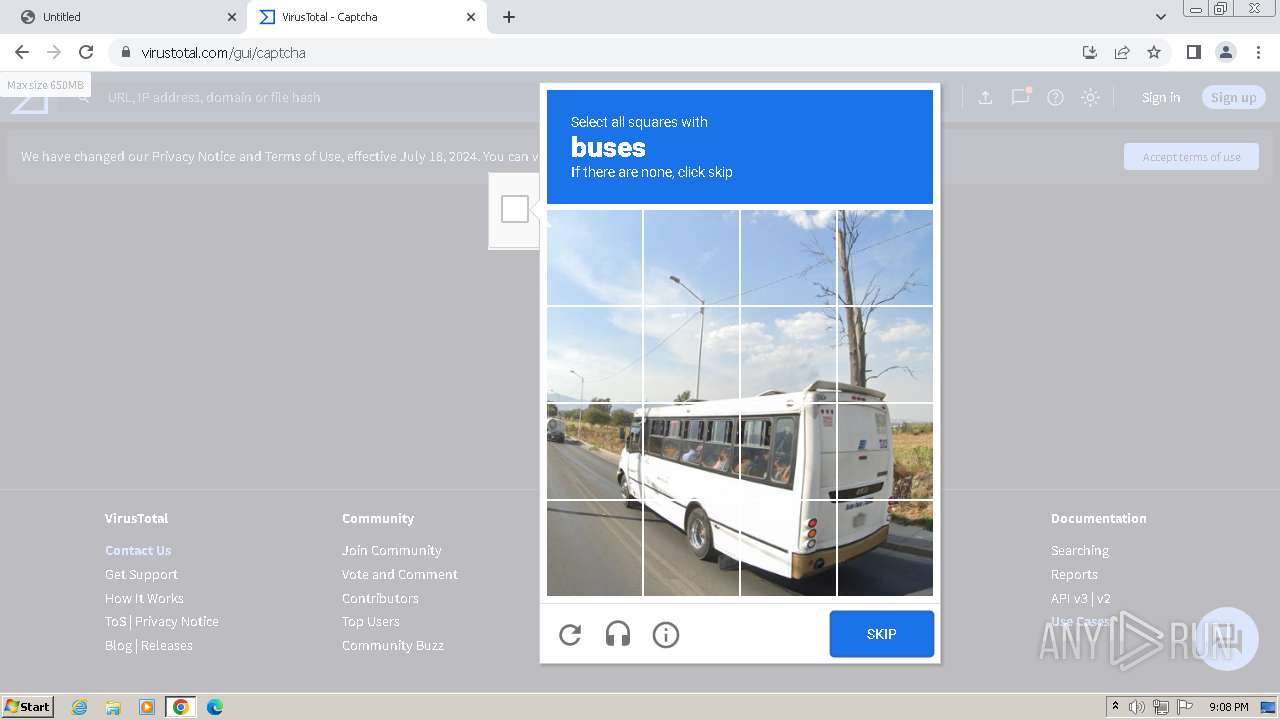Bookmark this page with star icon

[1154, 52]
